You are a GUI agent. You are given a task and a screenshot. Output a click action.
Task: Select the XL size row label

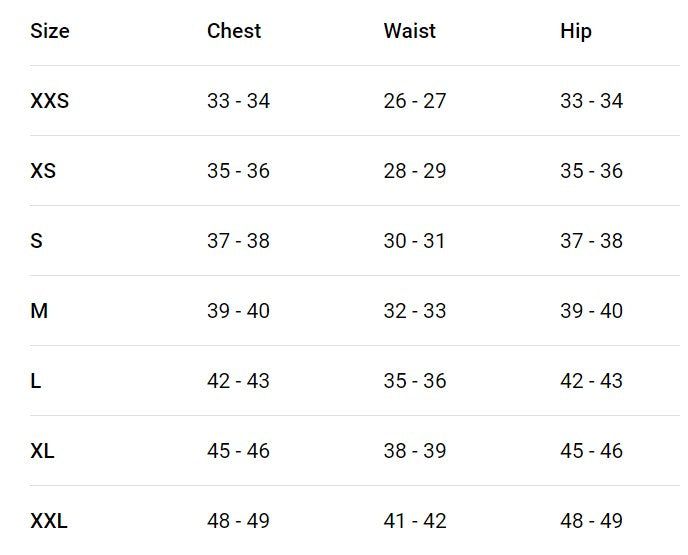(x=42, y=451)
